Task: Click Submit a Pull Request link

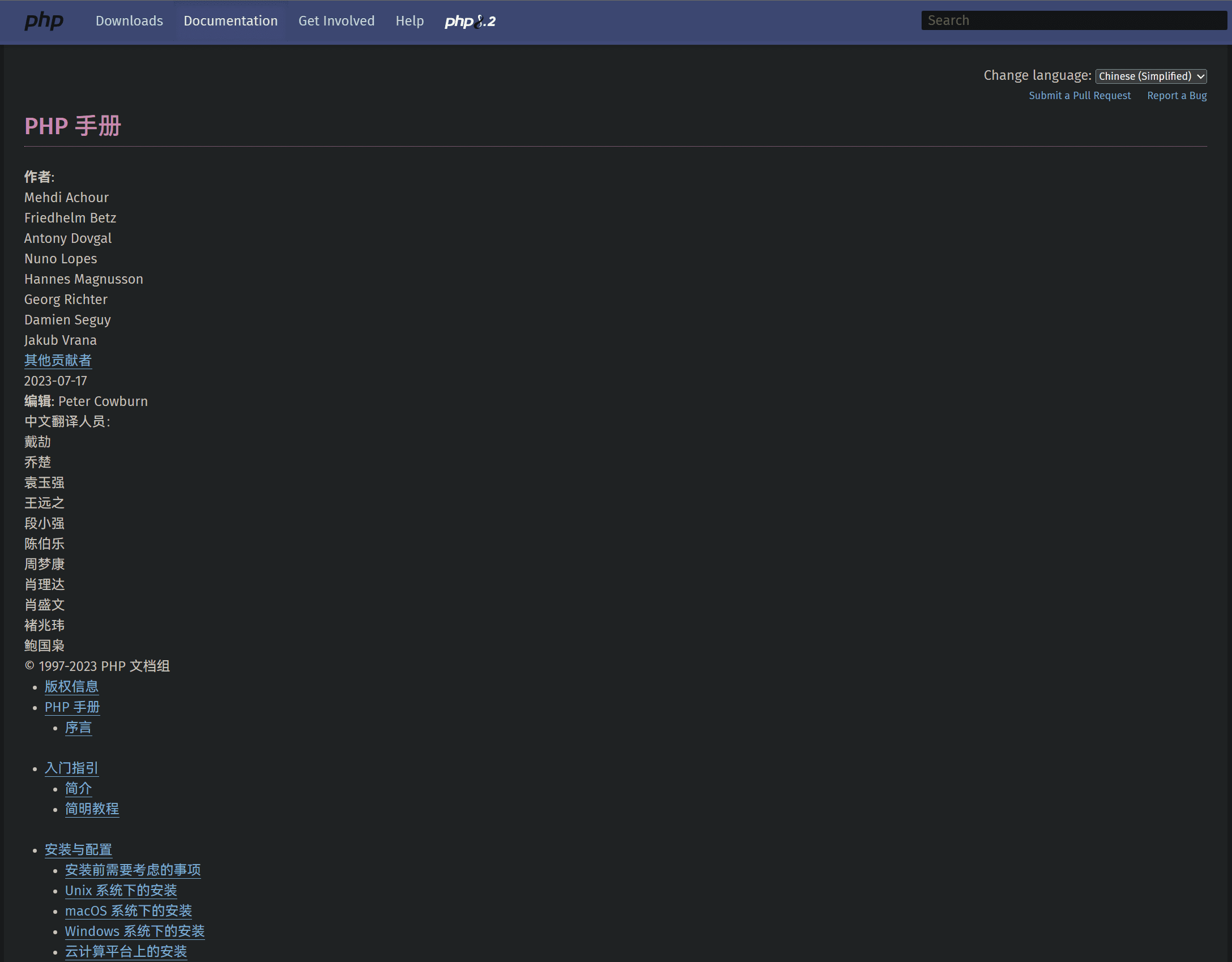Action: pos(1080,96)
